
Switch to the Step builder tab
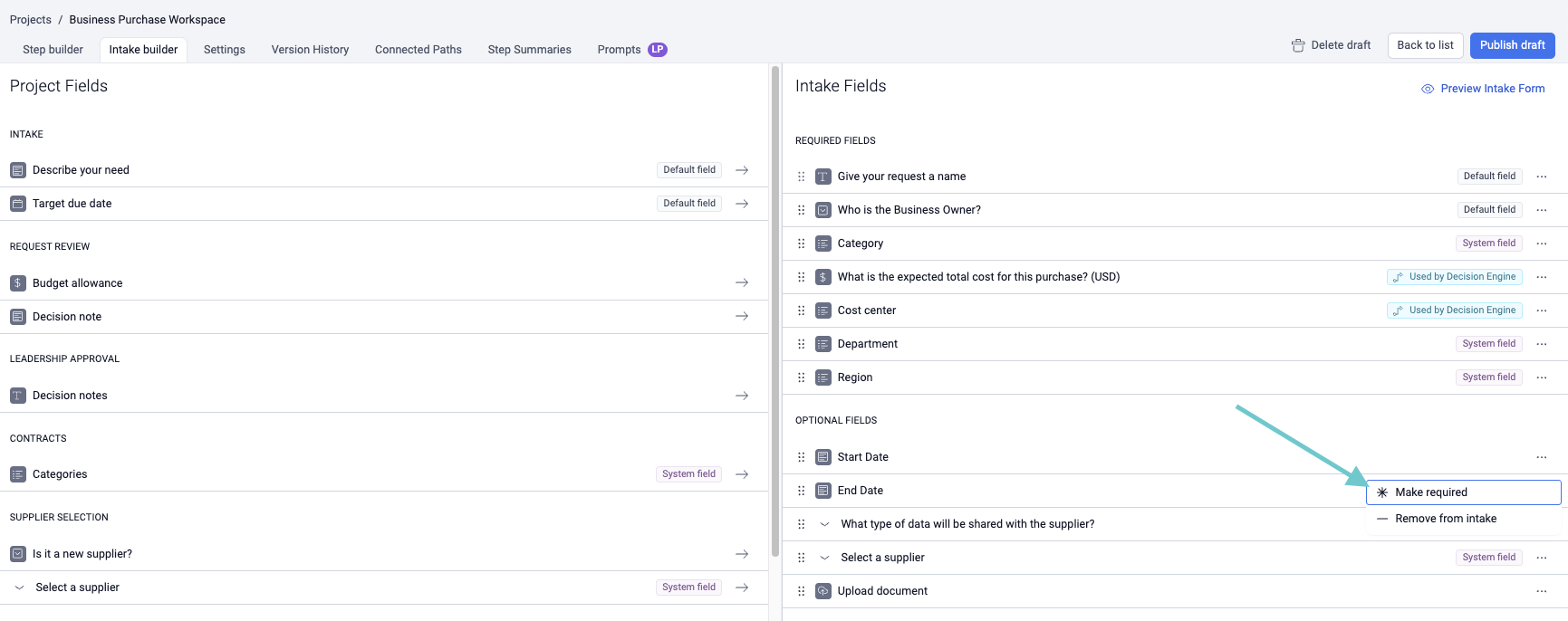tap(53, 50)
